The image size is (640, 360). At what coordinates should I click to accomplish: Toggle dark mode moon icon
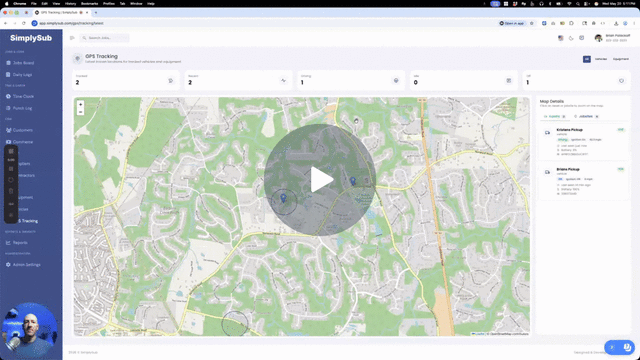(x=571, y=38)
